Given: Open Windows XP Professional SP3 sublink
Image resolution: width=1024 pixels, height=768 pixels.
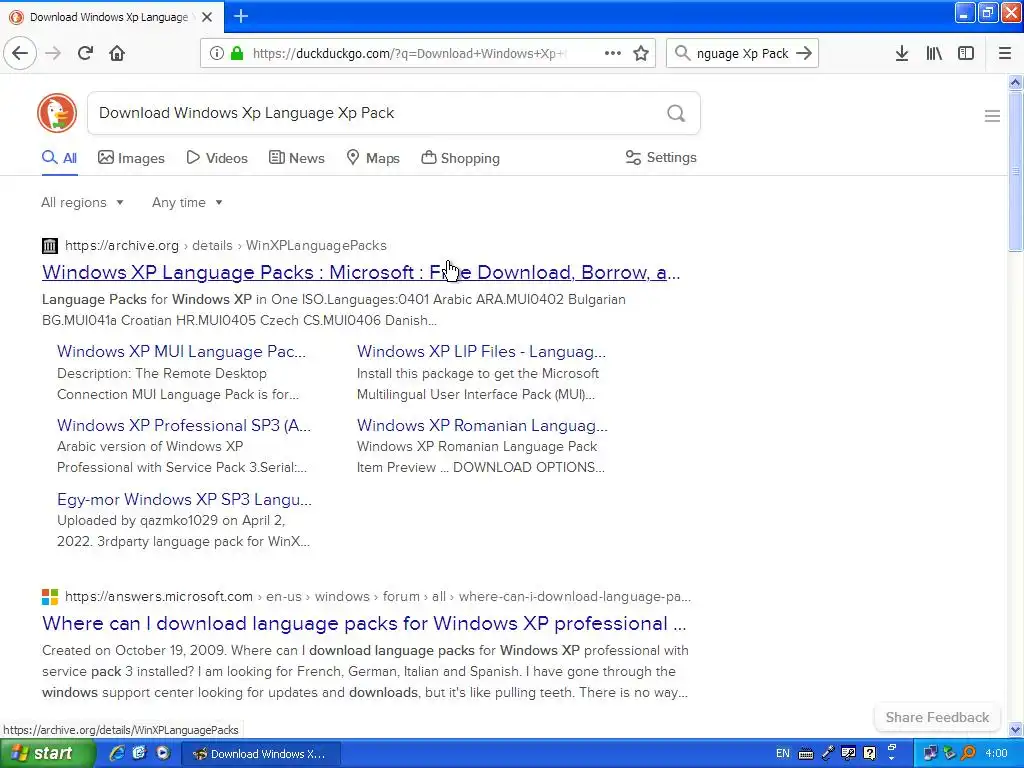Looking at the screenshot, I should (184, 425).
